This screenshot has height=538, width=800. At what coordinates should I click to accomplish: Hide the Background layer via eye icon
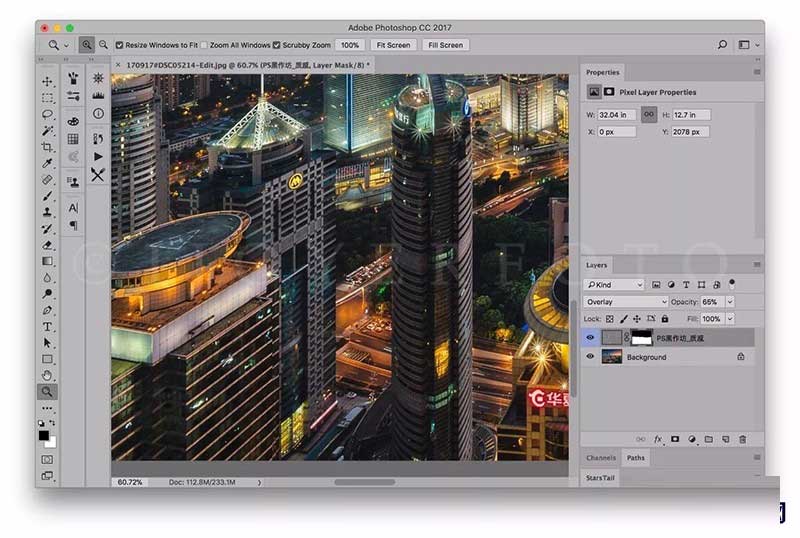pos(590,357)
